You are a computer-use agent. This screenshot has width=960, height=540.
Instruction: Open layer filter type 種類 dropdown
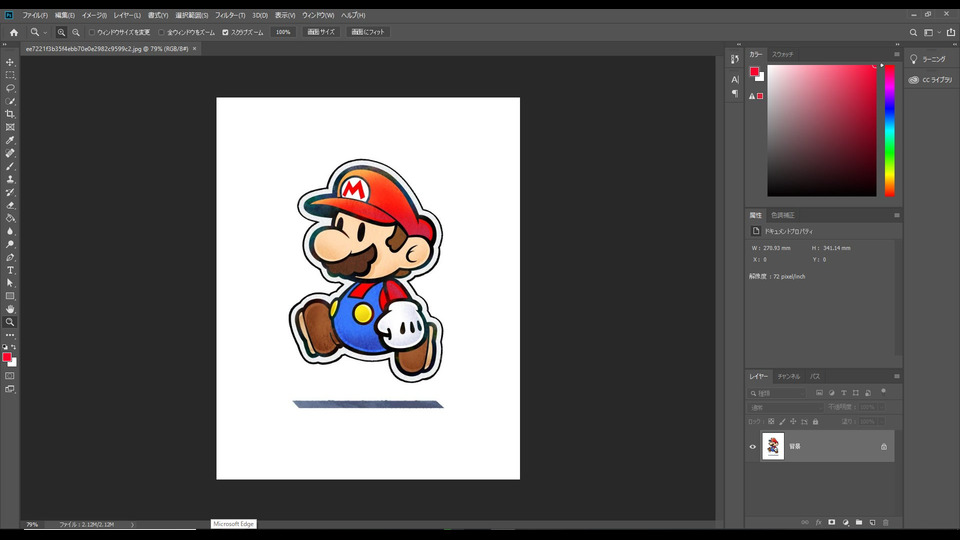(778, 393)
